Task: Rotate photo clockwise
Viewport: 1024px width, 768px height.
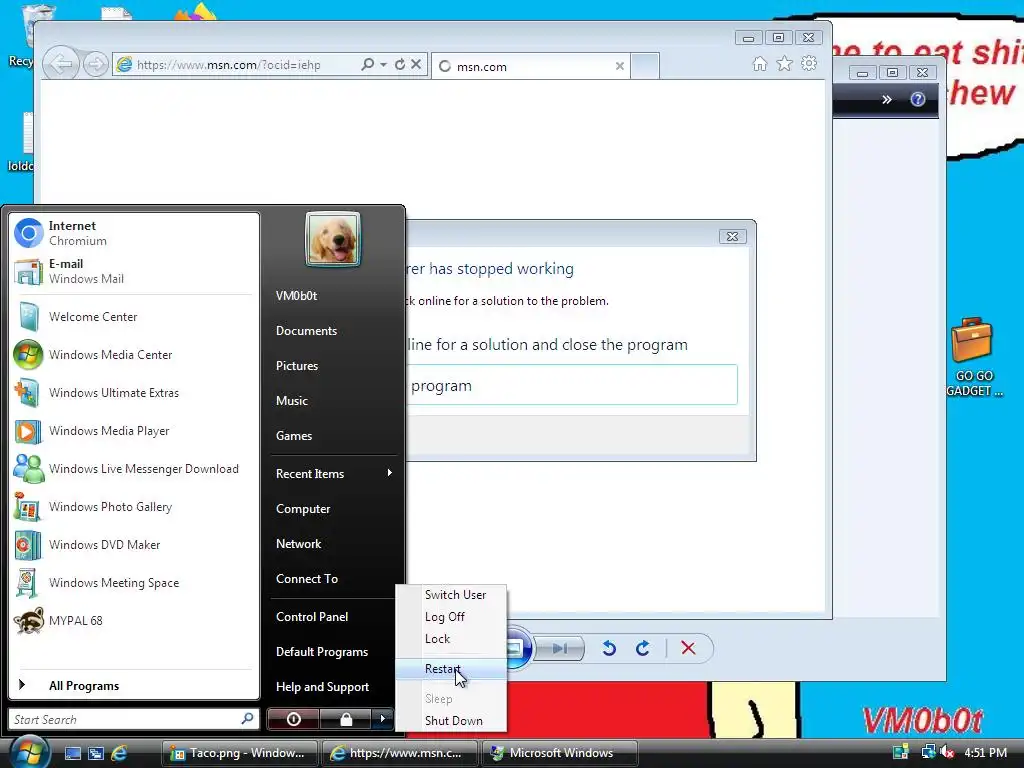Action: 643,648
